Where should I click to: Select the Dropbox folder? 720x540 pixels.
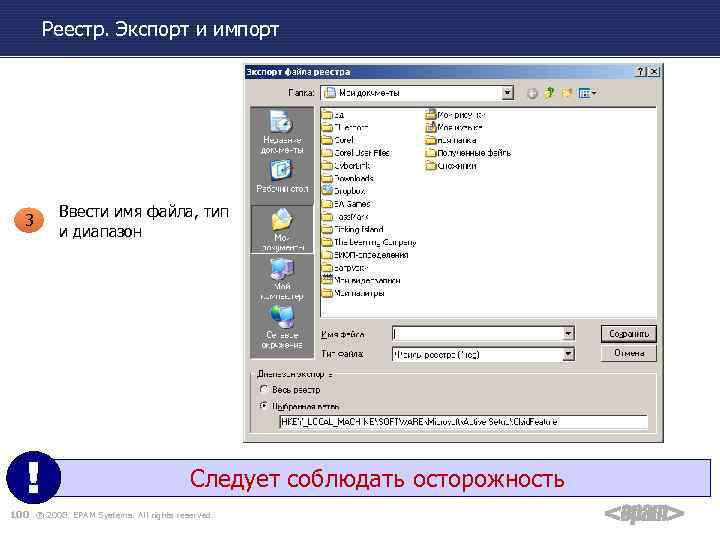[x=344, y=191]
